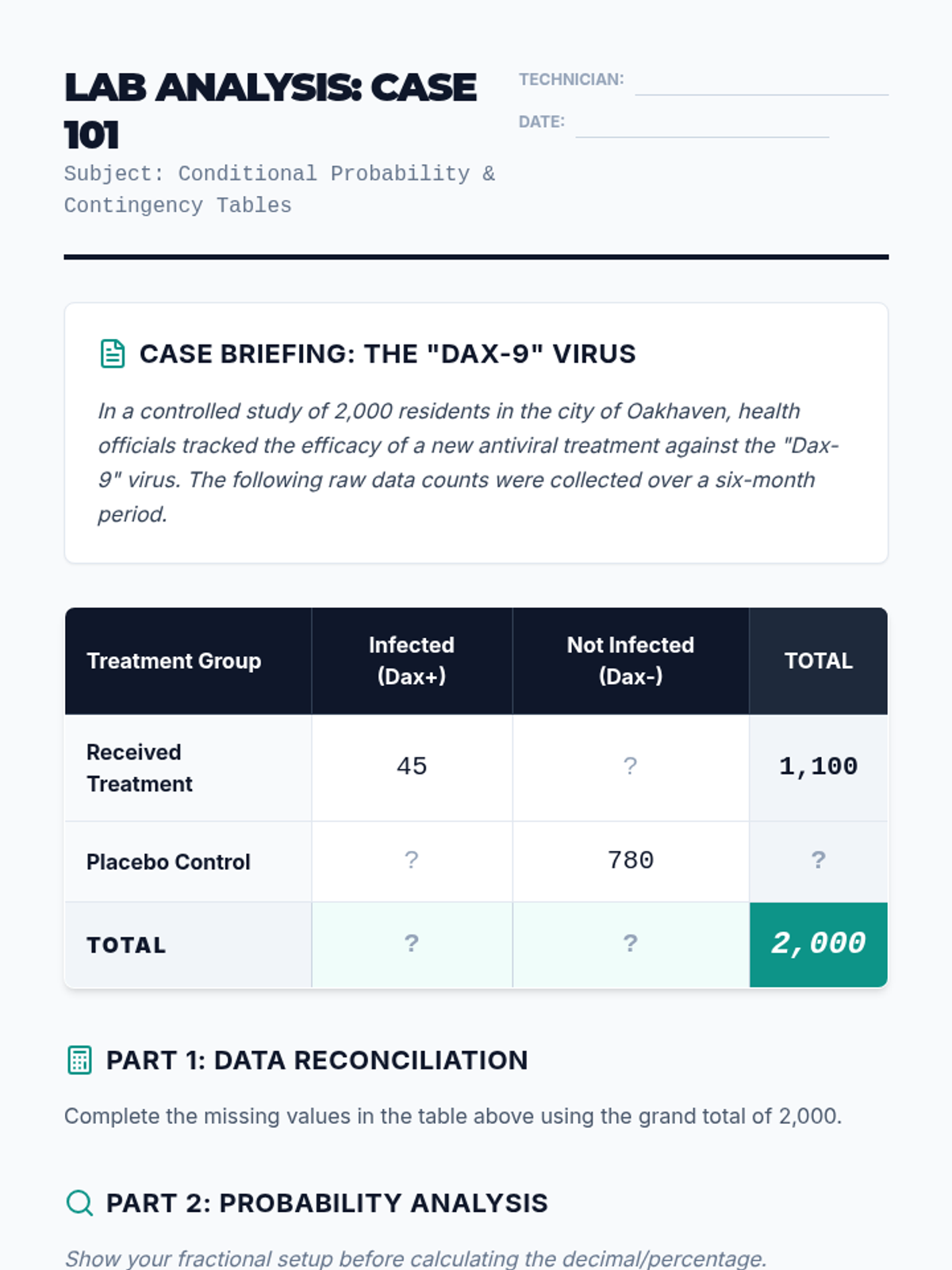Click the value 780 cell

pyautogui.click(x=630, y=860)
